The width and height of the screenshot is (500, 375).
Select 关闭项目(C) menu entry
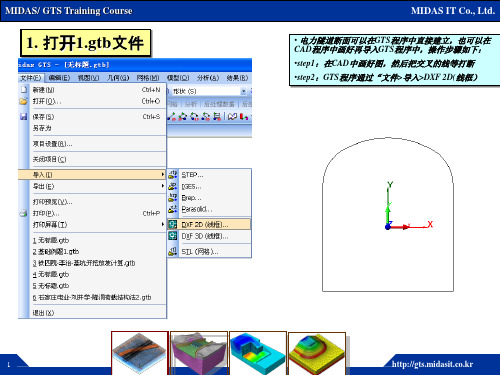click(92, 159)
